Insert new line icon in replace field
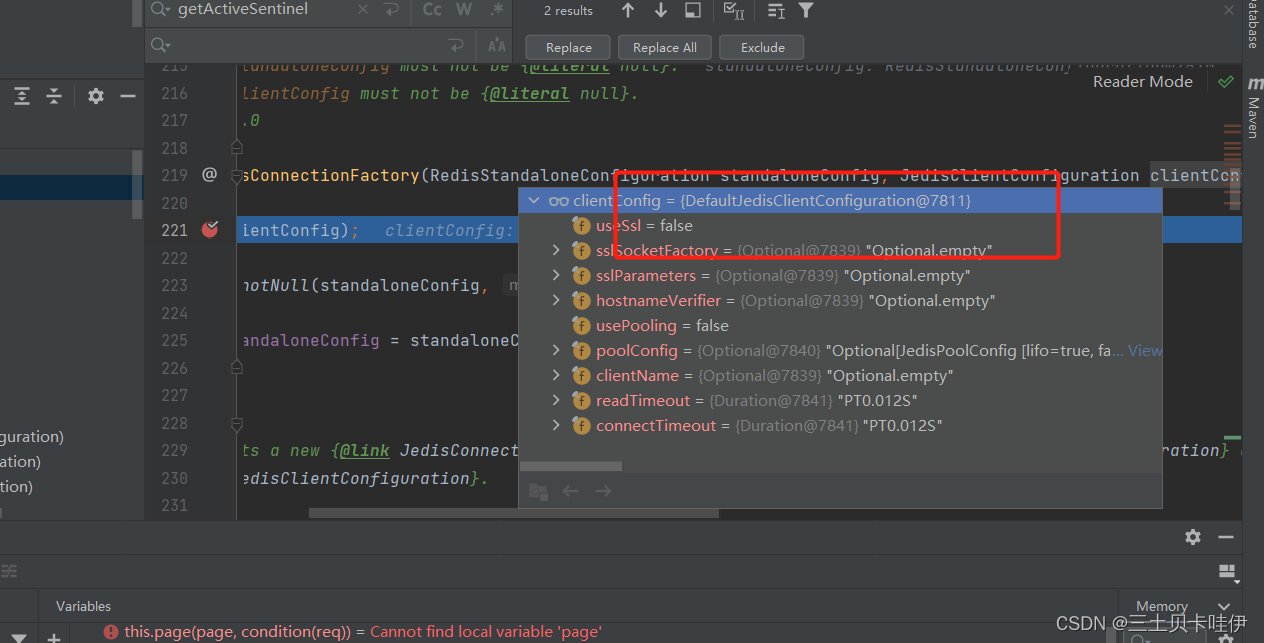Screen dimensions: 1264x643 click(457, 46)
